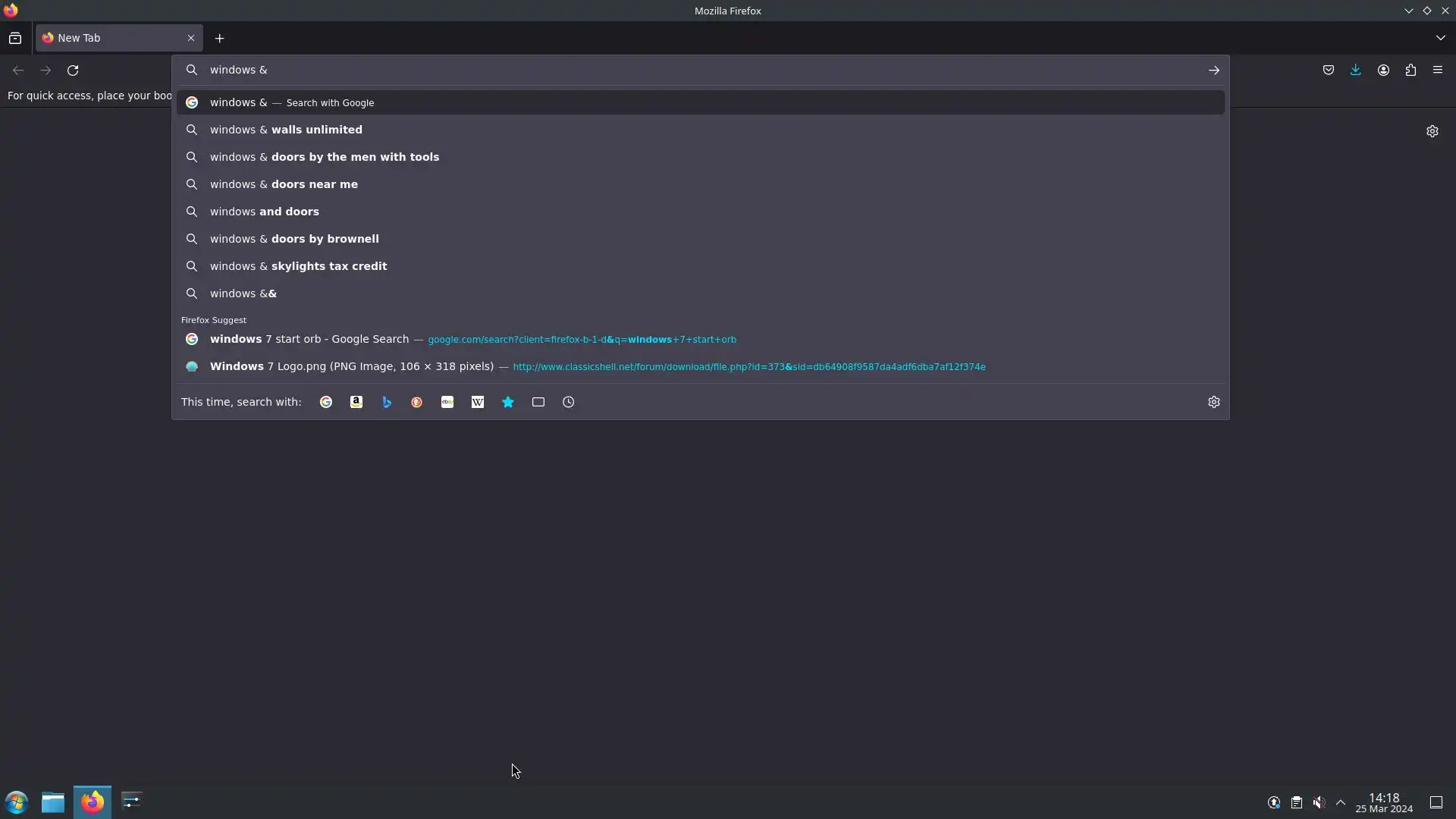The width and height of the screenshot is (1456, 819).
Task: Search with Bing one-off engine
Action: click(387, 402)
